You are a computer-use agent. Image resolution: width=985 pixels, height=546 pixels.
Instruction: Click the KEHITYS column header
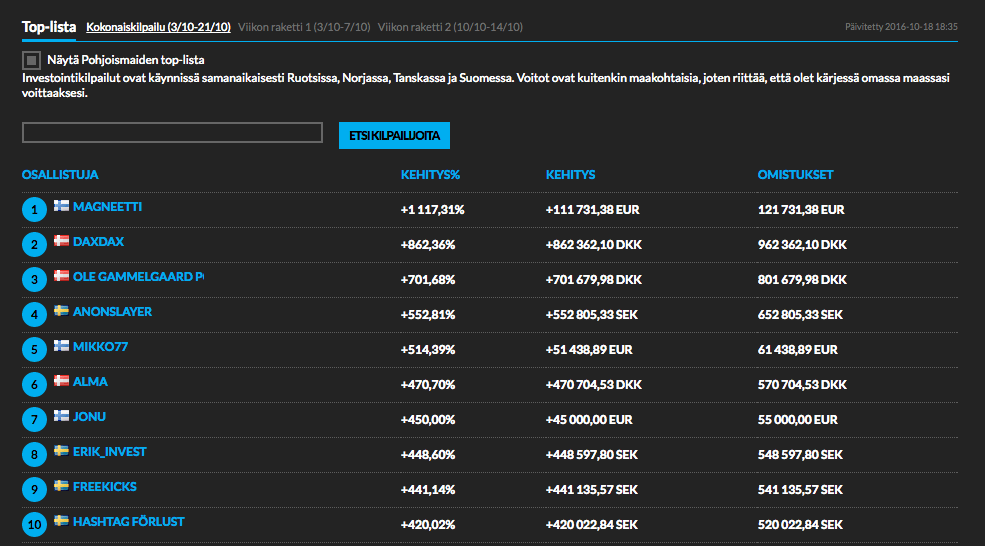pos(570,175)
